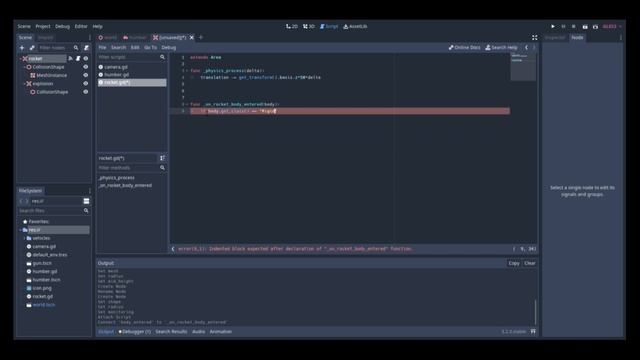Pause the running scene
The width and height of the screenshot is (640, 360).
click(563, 27)
